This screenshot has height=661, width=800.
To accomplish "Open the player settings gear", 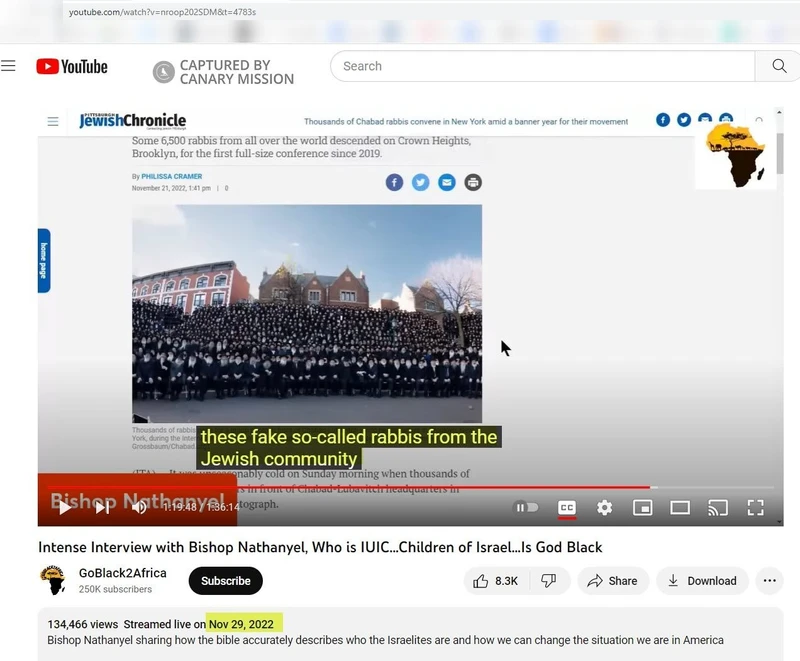I will (x=604, y=508).
